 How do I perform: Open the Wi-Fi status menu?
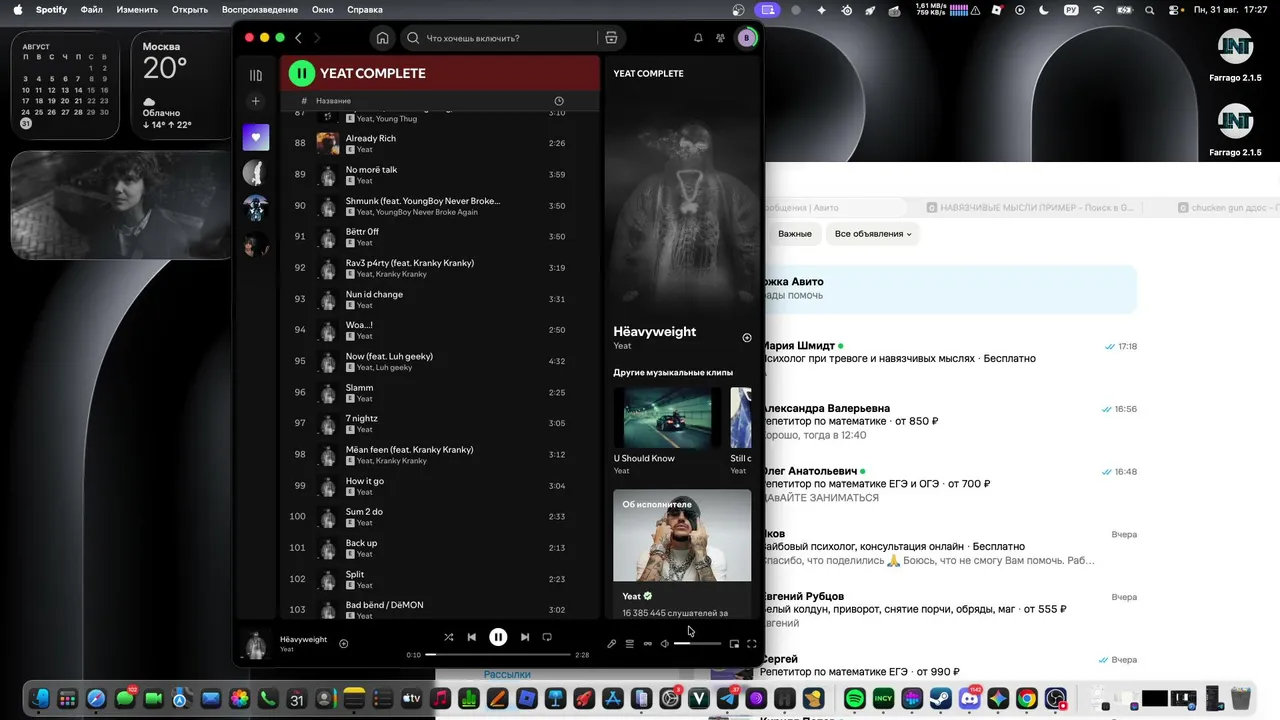click(x=1099, y=10)
